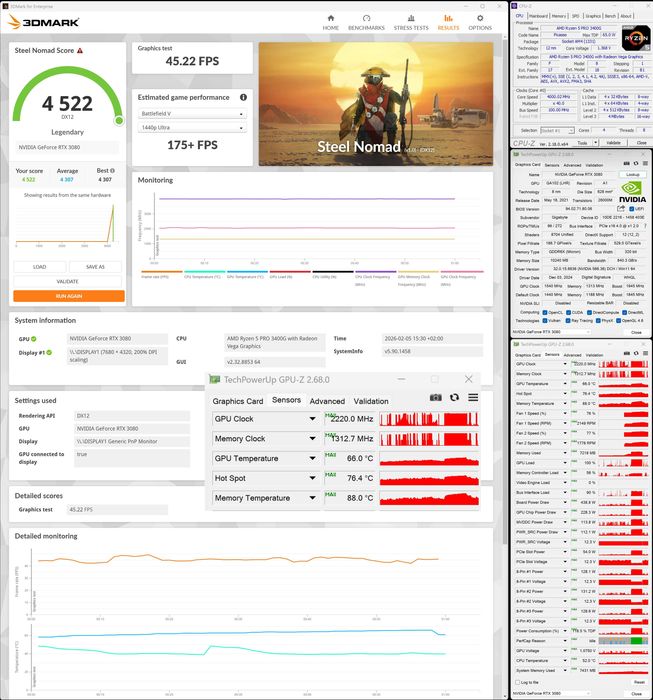Click the VALIDATE button in 3DMark
653x700 pixels.
coord(67,282)
